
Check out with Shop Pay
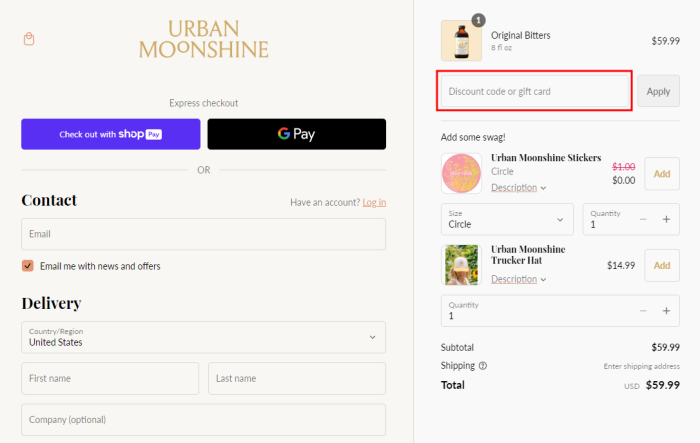(x=111, y=134)
